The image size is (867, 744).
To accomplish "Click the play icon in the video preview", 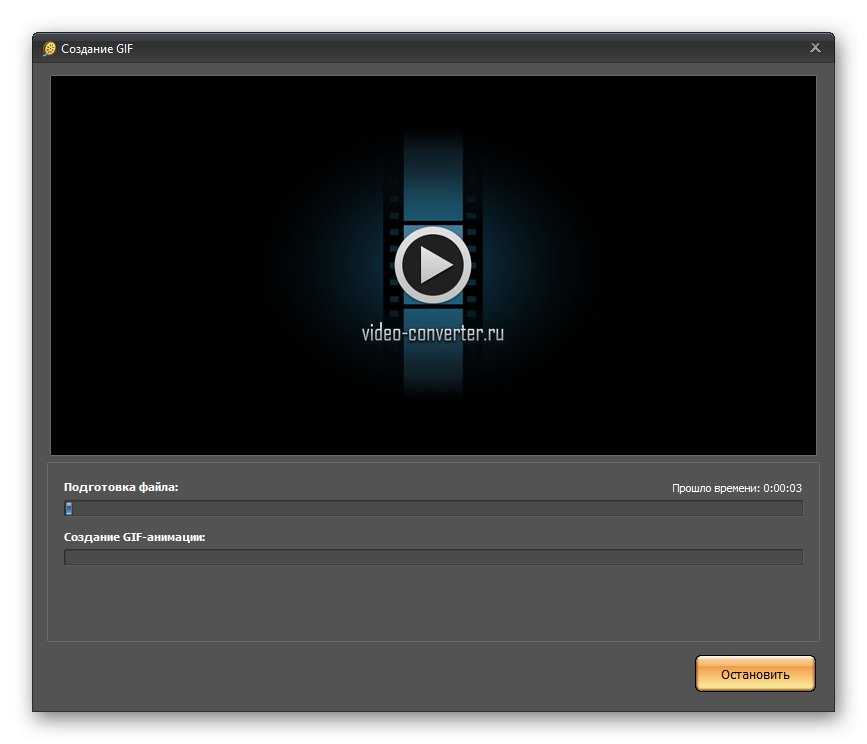I will pos(432,265).
